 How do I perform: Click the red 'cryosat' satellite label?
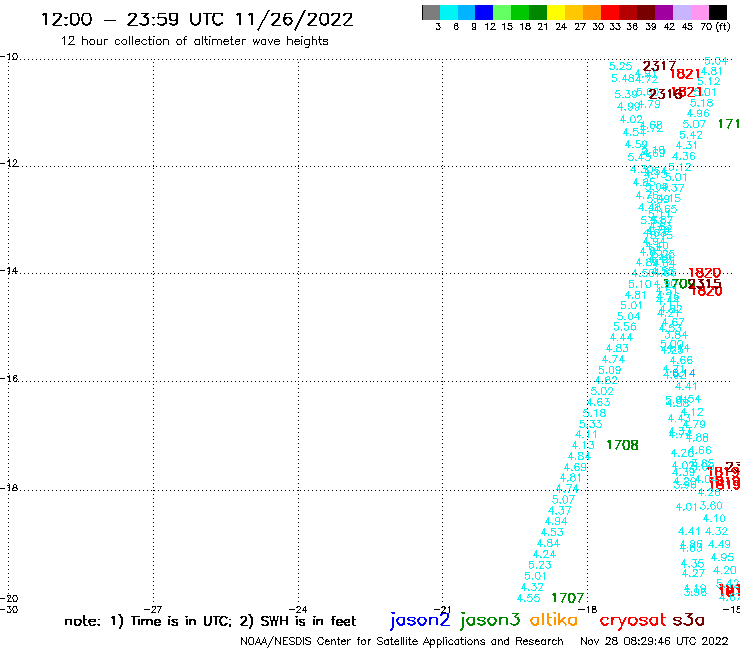tap(632, 620)
